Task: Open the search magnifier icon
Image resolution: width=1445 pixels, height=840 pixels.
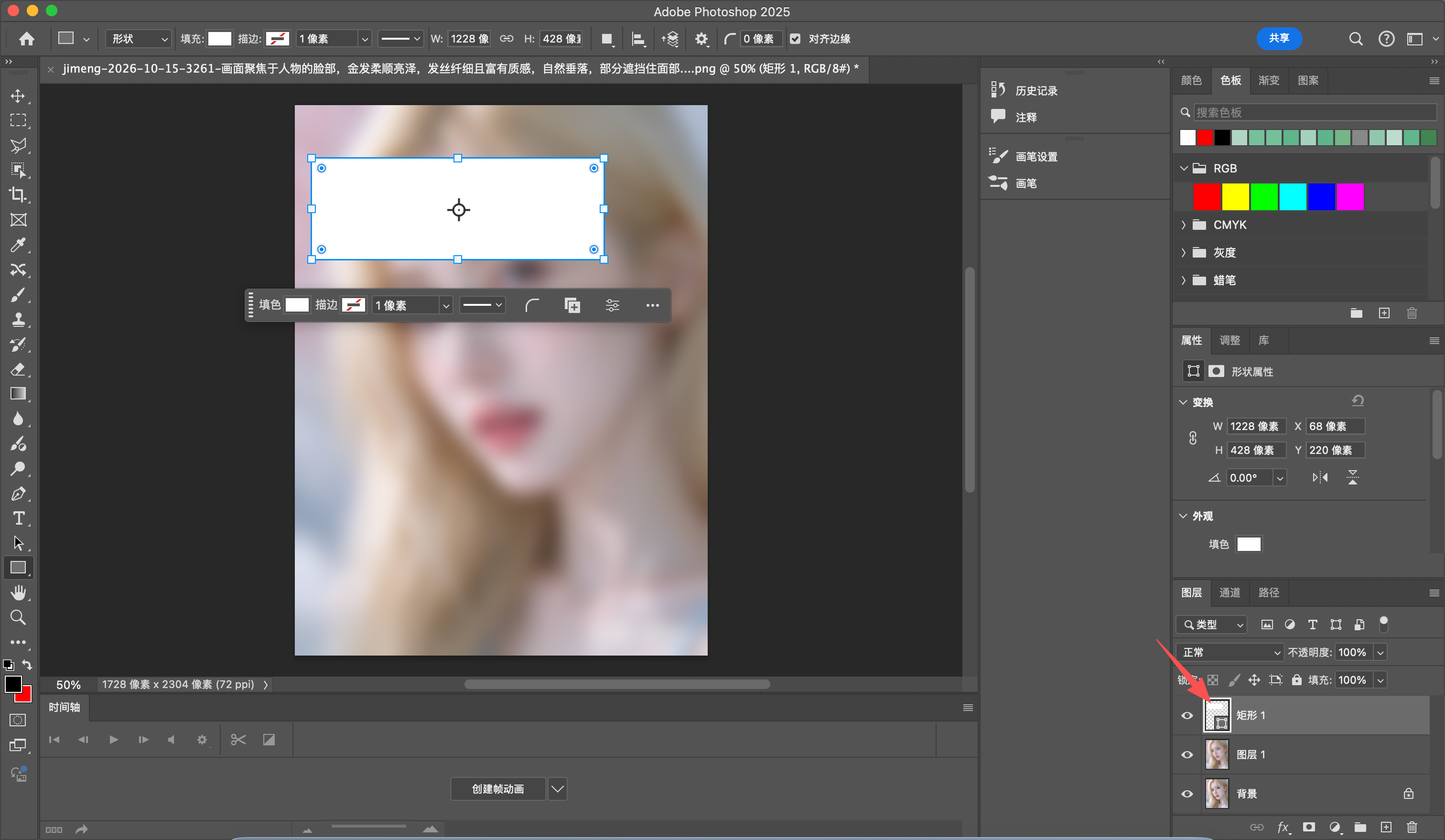Action: [x=1356, y=39]
